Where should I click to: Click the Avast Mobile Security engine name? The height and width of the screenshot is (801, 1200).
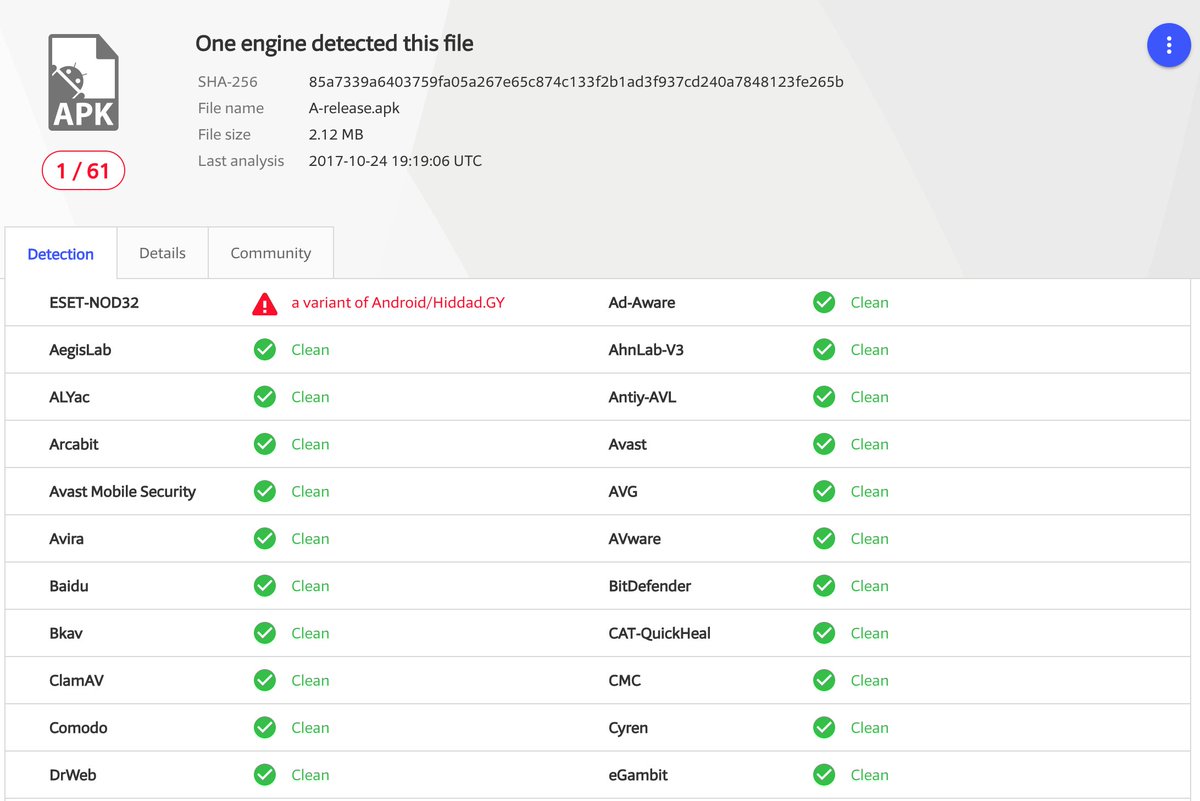click(x=123, y=492)
